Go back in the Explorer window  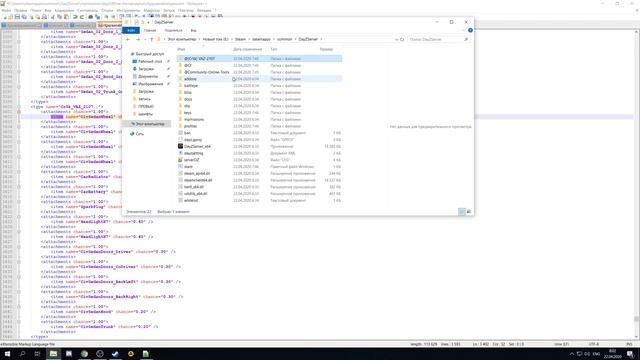(128, 39)
